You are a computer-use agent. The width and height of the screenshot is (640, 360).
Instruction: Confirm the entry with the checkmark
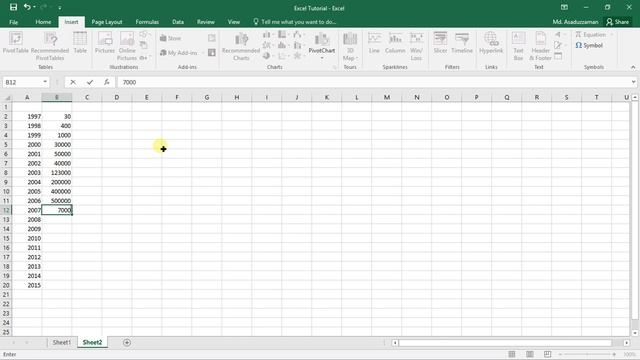tap(90, 82)
